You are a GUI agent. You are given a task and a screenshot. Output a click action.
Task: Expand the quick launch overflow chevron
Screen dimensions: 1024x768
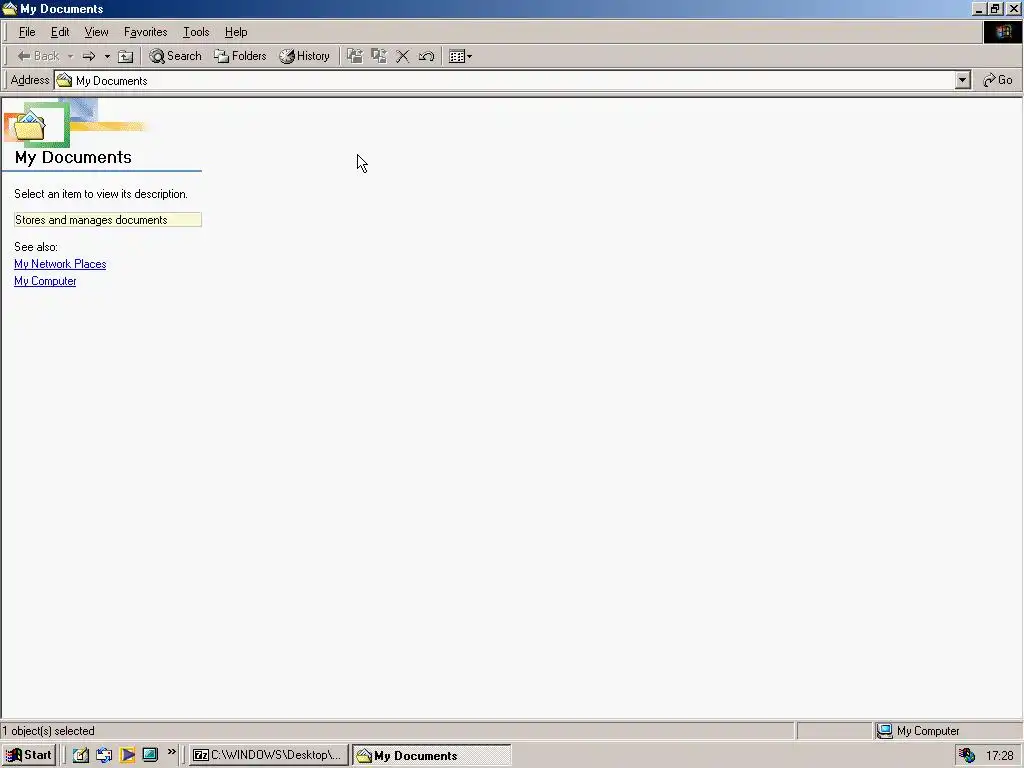tap(171, 752)
